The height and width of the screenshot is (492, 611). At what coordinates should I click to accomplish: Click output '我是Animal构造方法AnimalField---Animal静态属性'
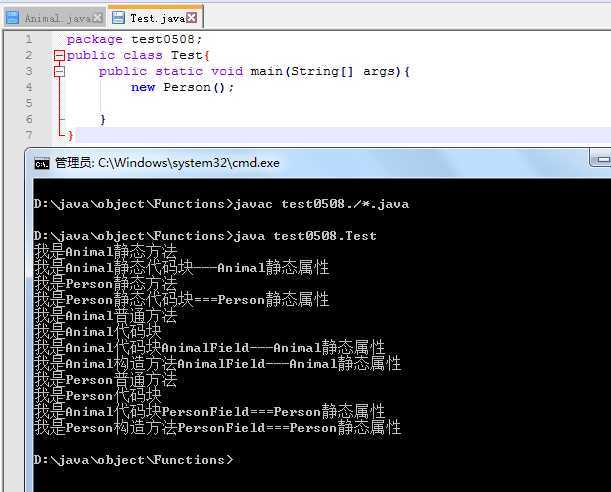click(x=217, y=364)
